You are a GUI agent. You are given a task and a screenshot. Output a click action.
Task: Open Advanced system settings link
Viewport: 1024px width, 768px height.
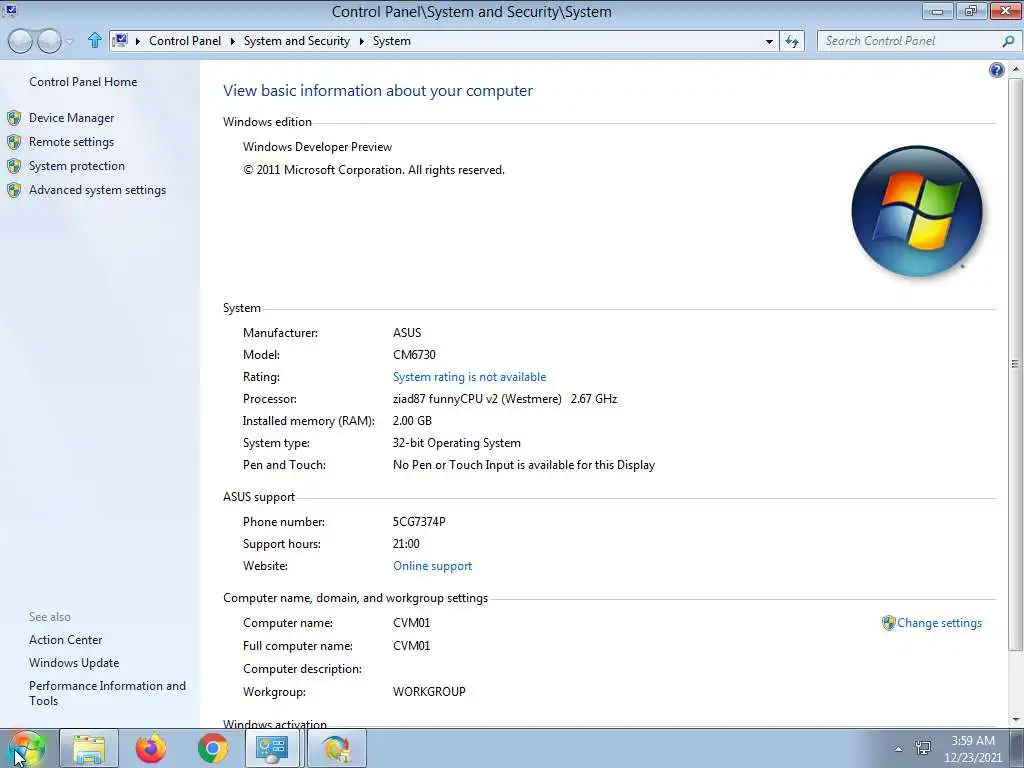(x=97, y=190)
